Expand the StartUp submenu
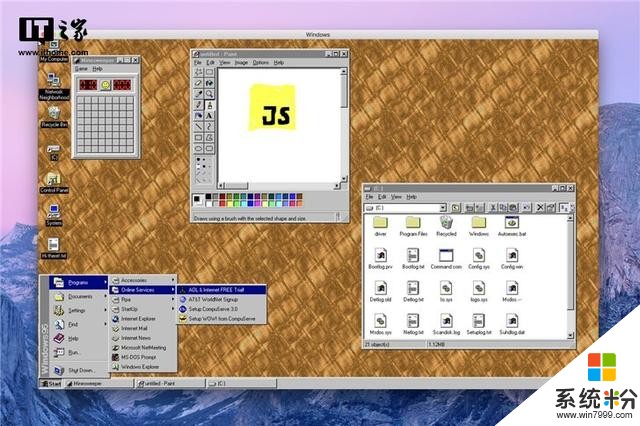Viewport: 640px width, 426px height. [143, 309]
